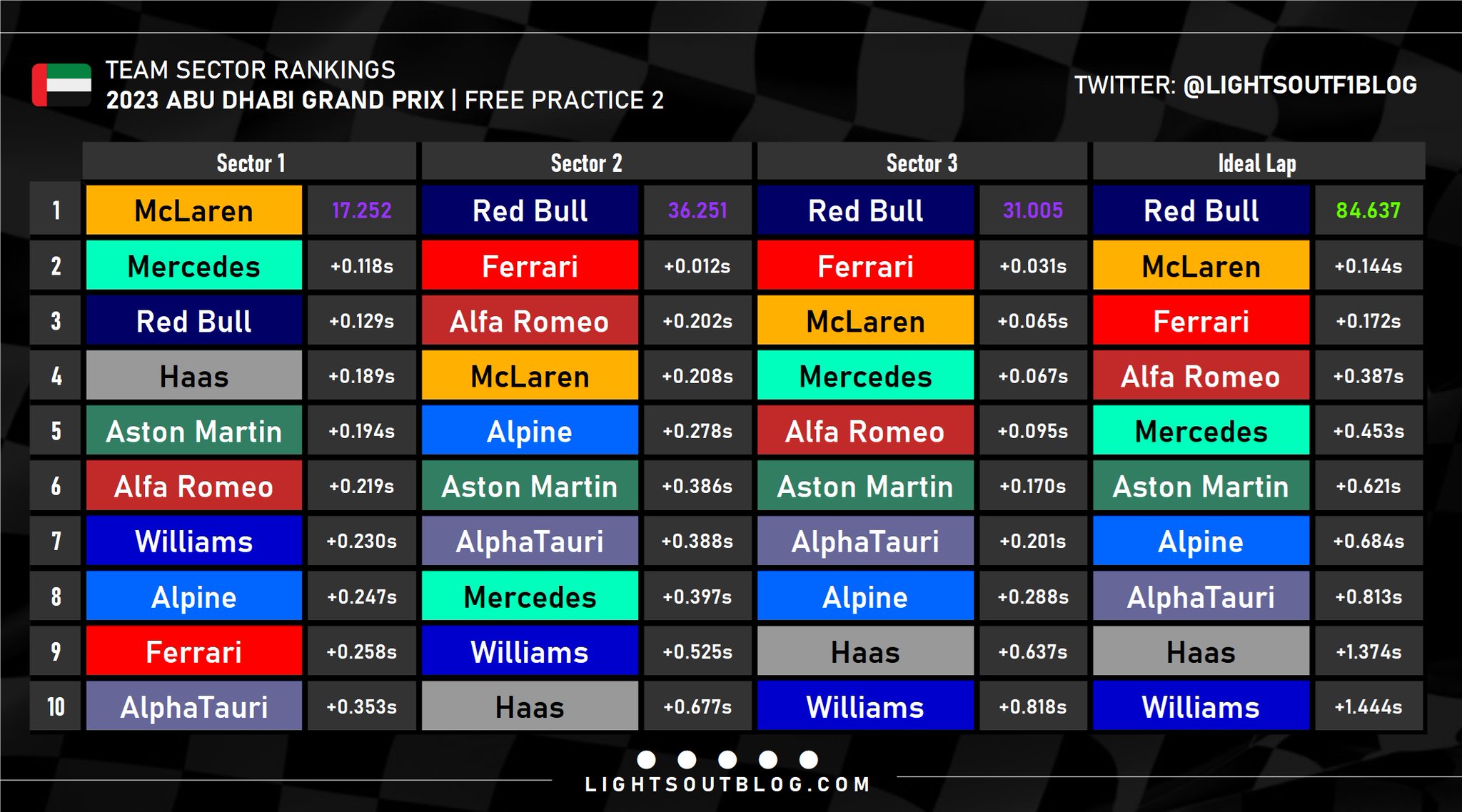Click the orange McLaren cell in Sector 1
1462x812 pixels.
(x=194, y=210)
